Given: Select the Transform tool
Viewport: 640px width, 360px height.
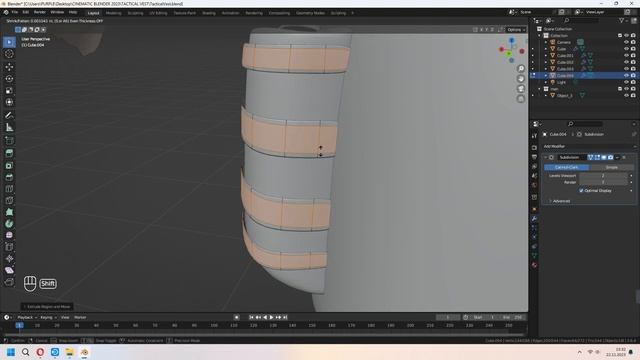Looking at the screenshot, I should pos(9,102).
